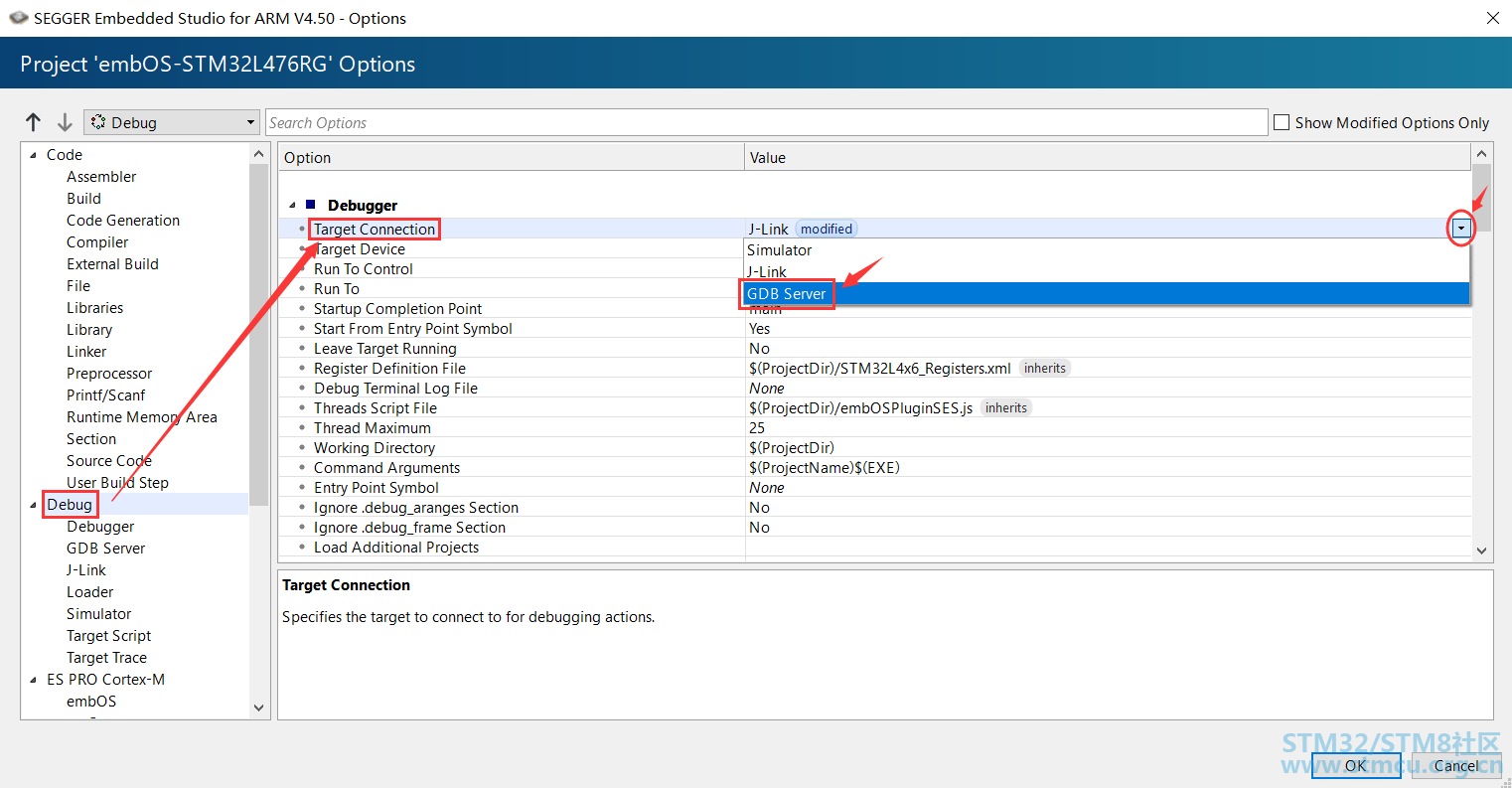1512x788 pixels.
Task: Select Simulator in the category tree
Action: (99, 614)
